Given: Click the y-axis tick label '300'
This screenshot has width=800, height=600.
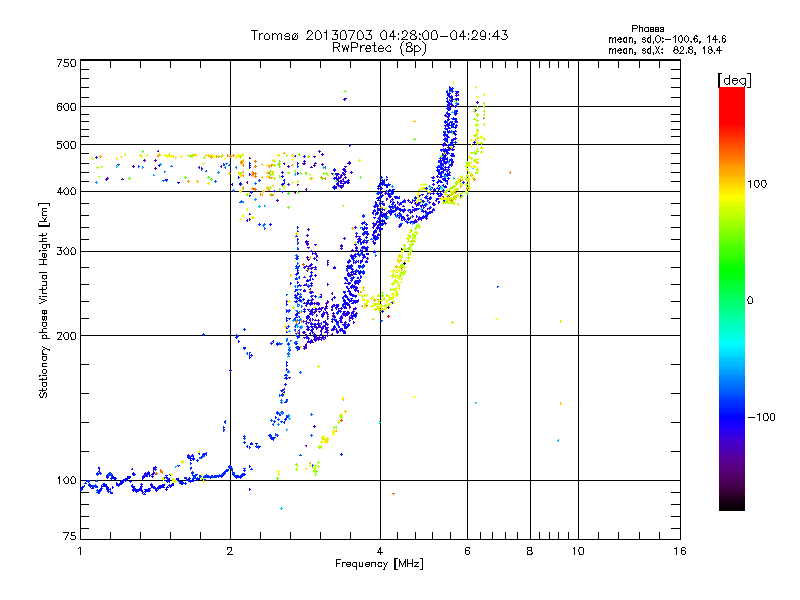Looking at the screenshot, I should pos(66,251).
